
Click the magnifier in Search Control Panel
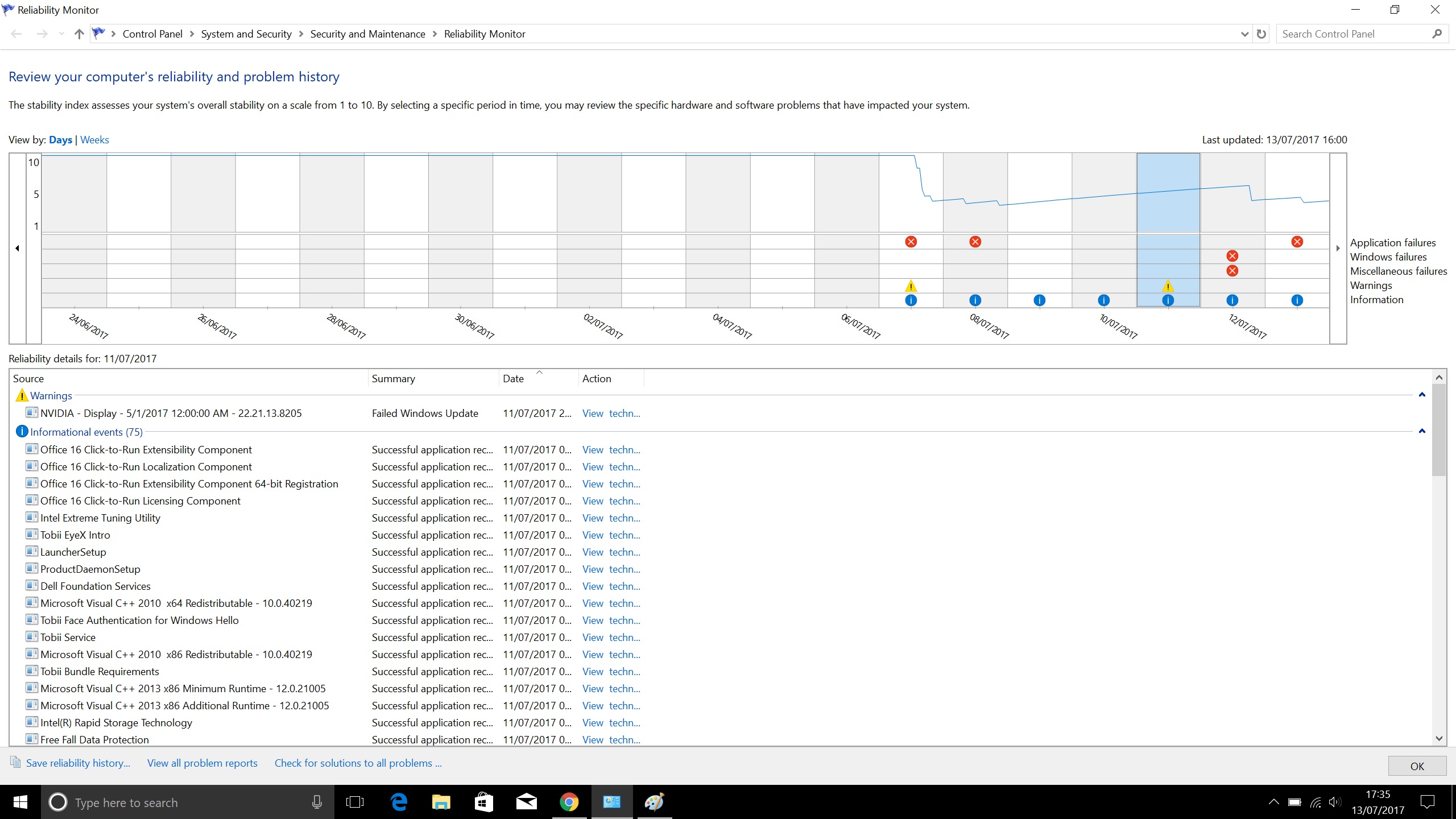(1437, 34)
